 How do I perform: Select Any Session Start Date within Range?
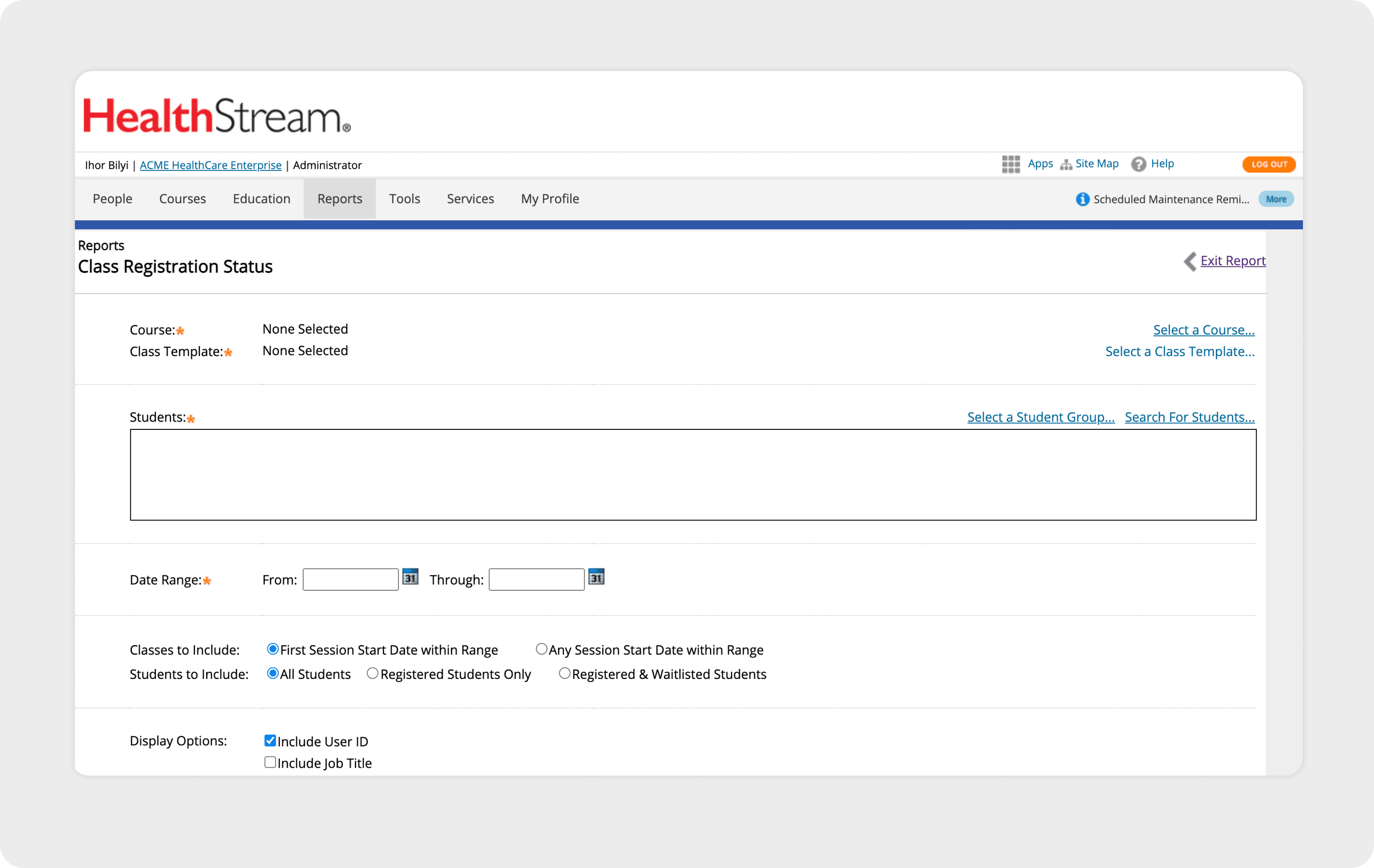pos(541,649)
